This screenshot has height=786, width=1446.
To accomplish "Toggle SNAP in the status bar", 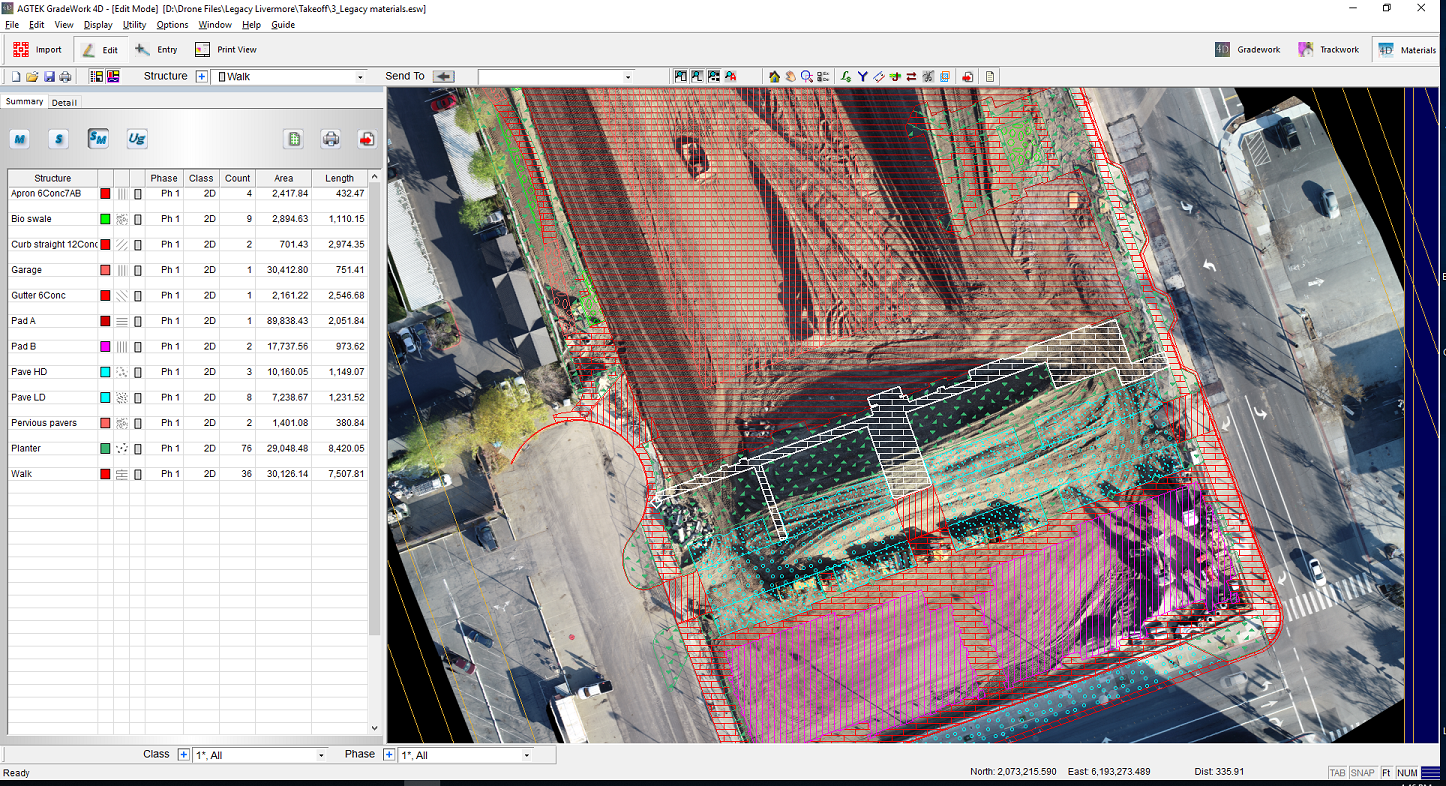I will [1363, 772].
